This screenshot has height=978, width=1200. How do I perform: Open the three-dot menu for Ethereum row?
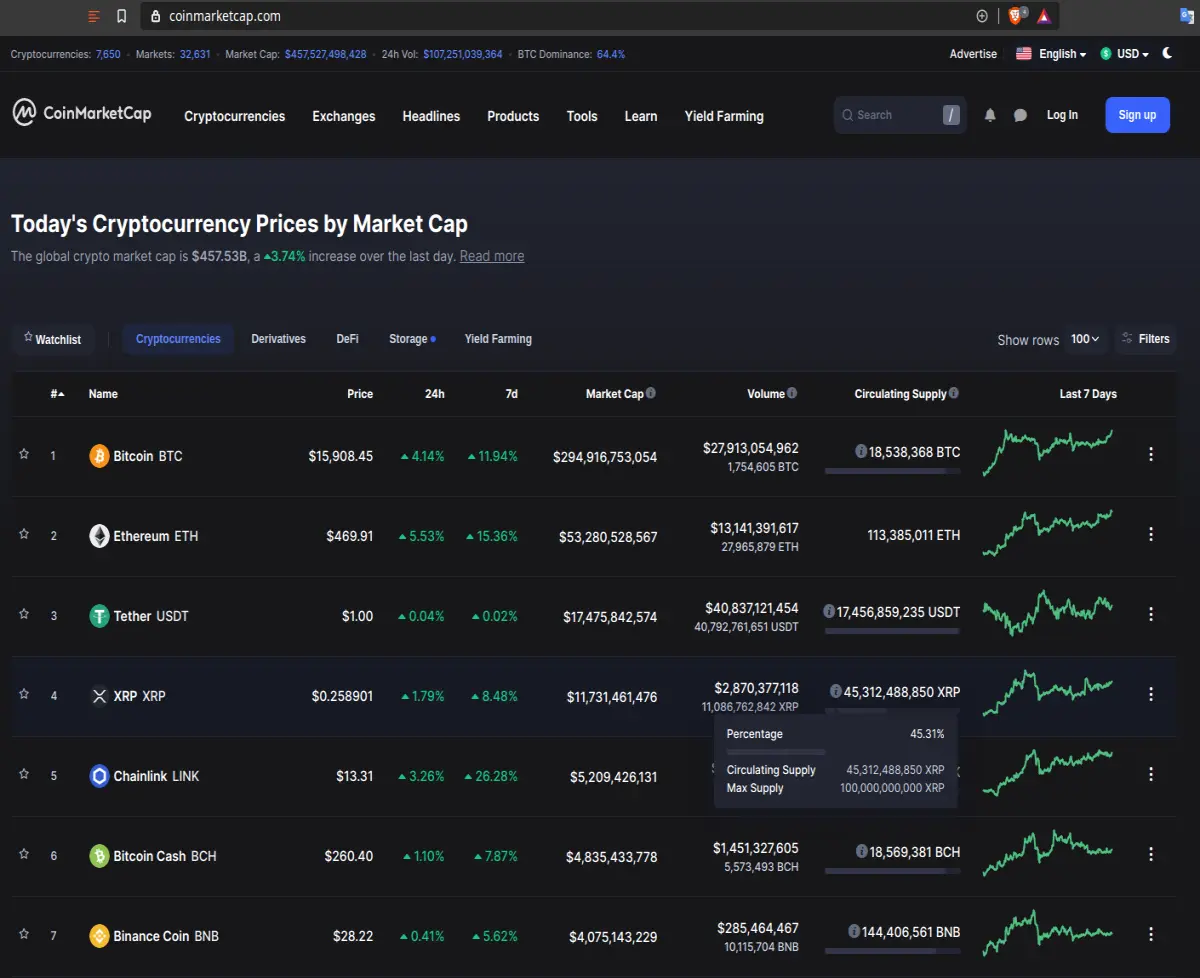(1150, 534)
